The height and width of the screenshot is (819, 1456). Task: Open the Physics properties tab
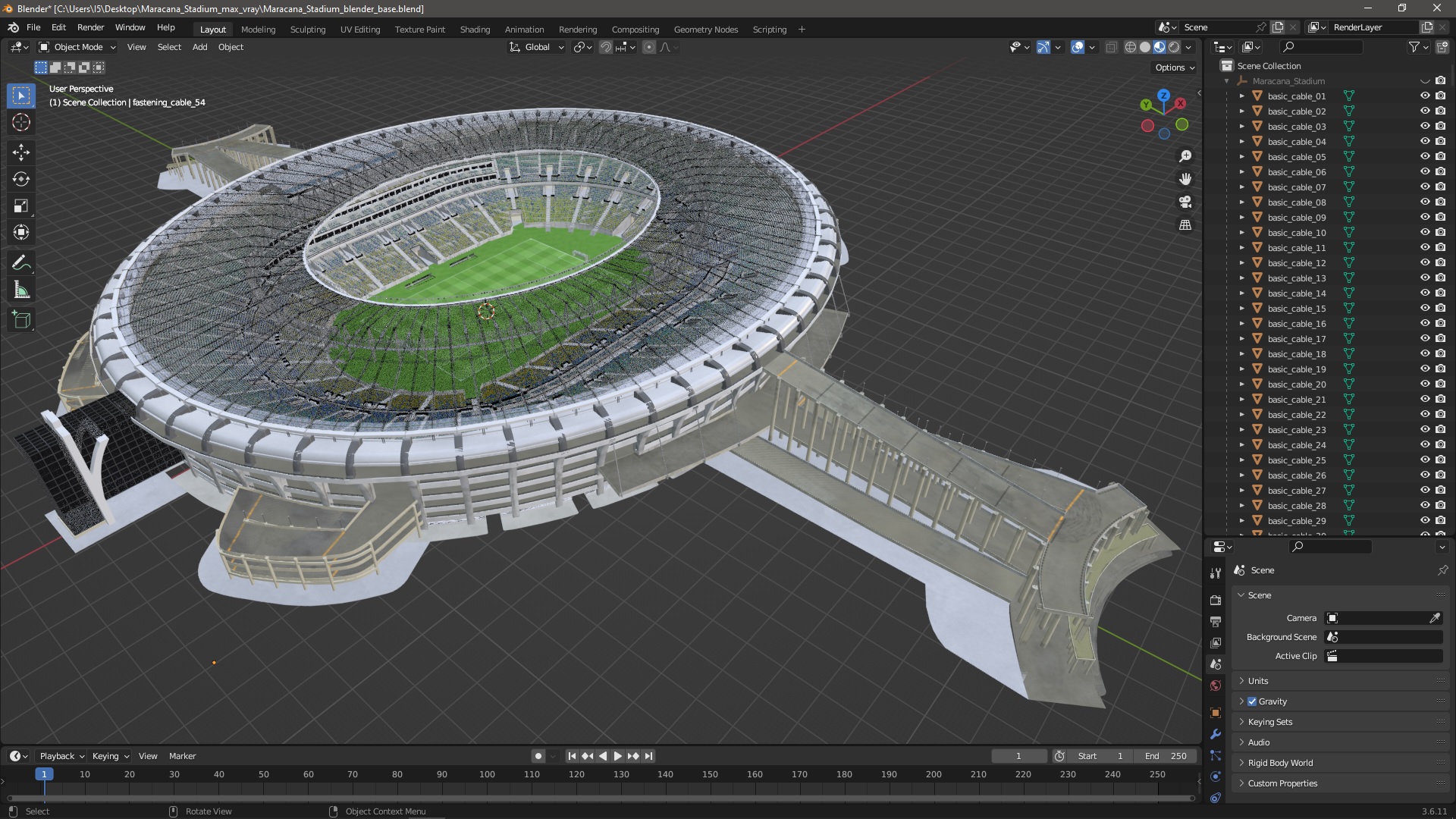[x=1216, y=777]
